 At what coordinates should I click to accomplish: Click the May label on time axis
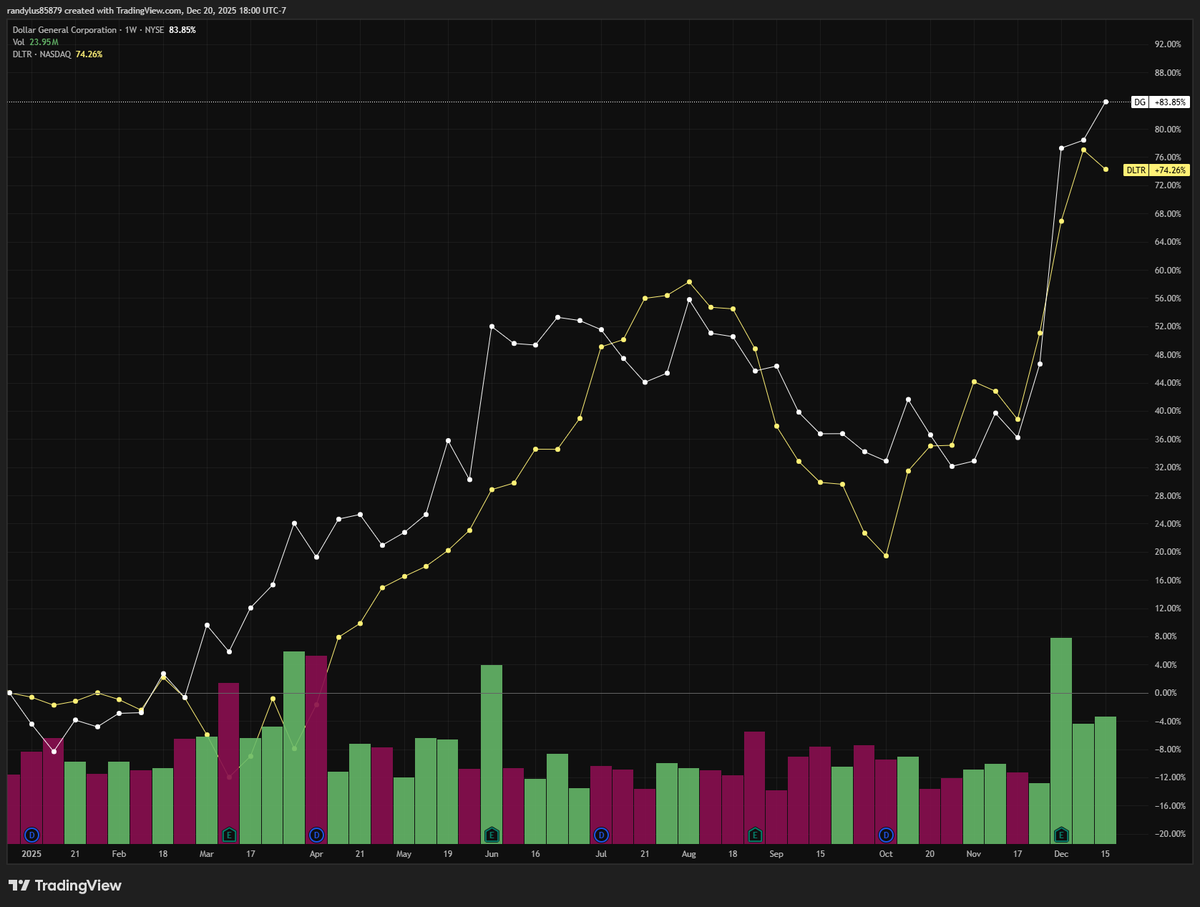pos(404,855)
